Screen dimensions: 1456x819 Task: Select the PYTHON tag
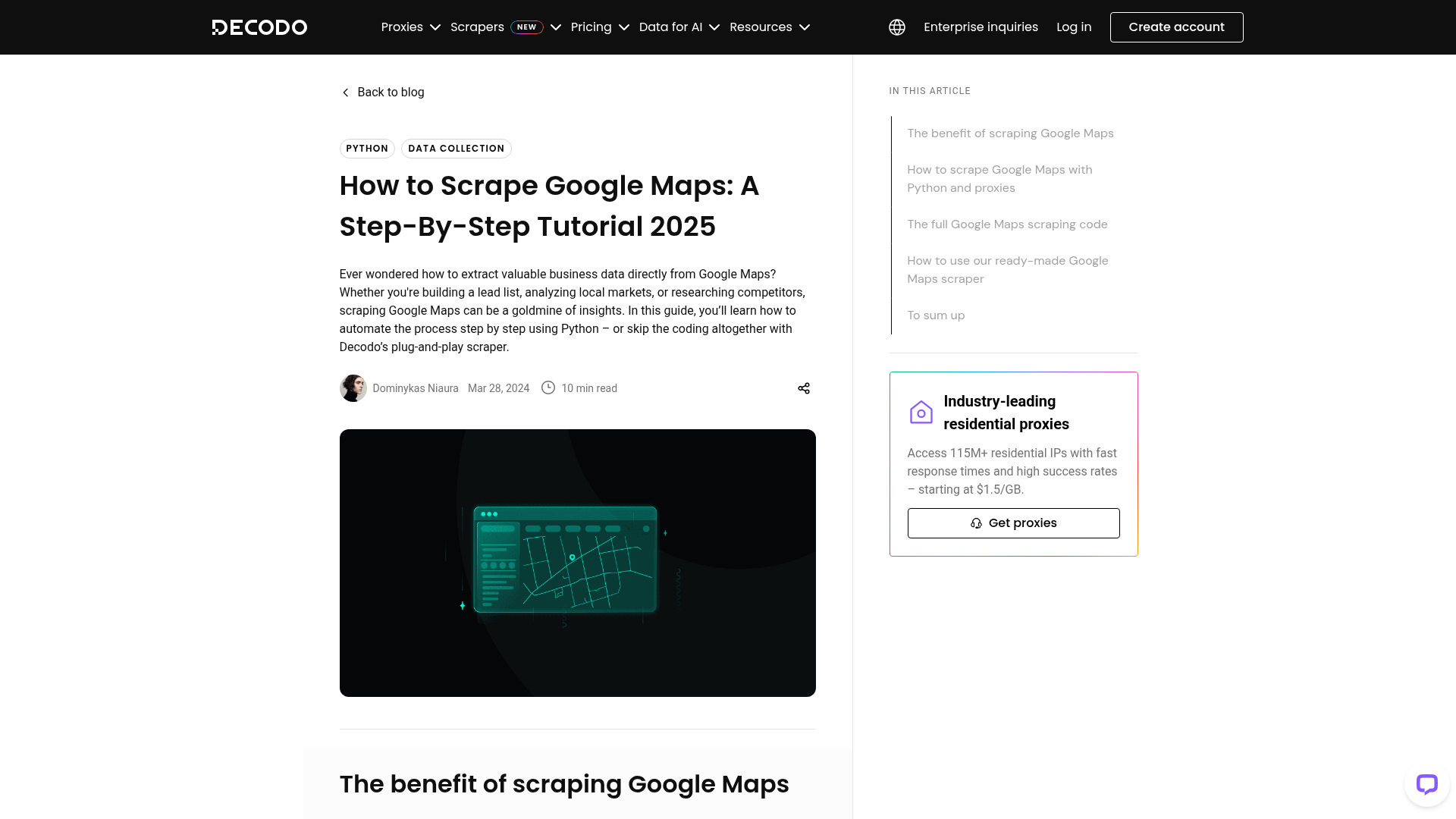[367, 149]
